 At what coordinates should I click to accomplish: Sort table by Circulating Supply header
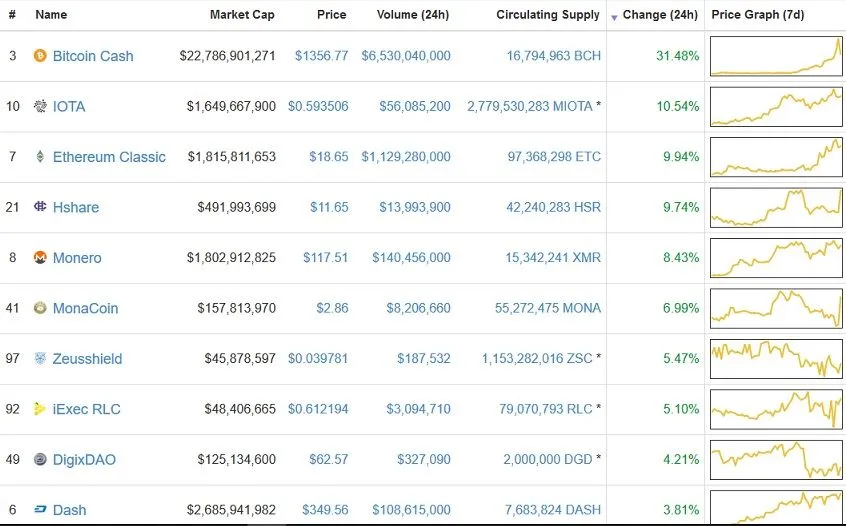[548, 15]
